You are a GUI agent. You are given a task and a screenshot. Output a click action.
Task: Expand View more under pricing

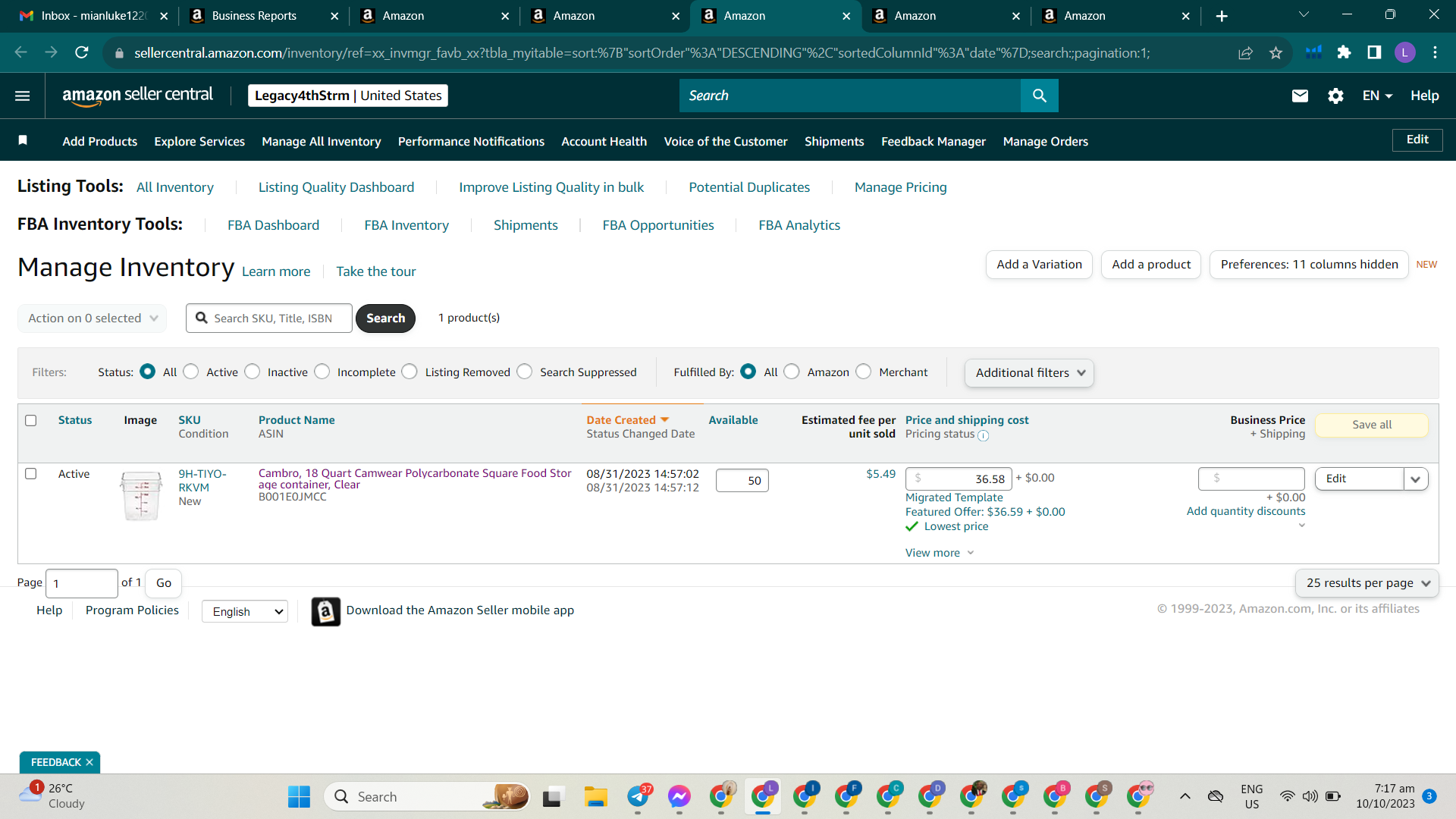pyautogui.click(x=939, y=553)
